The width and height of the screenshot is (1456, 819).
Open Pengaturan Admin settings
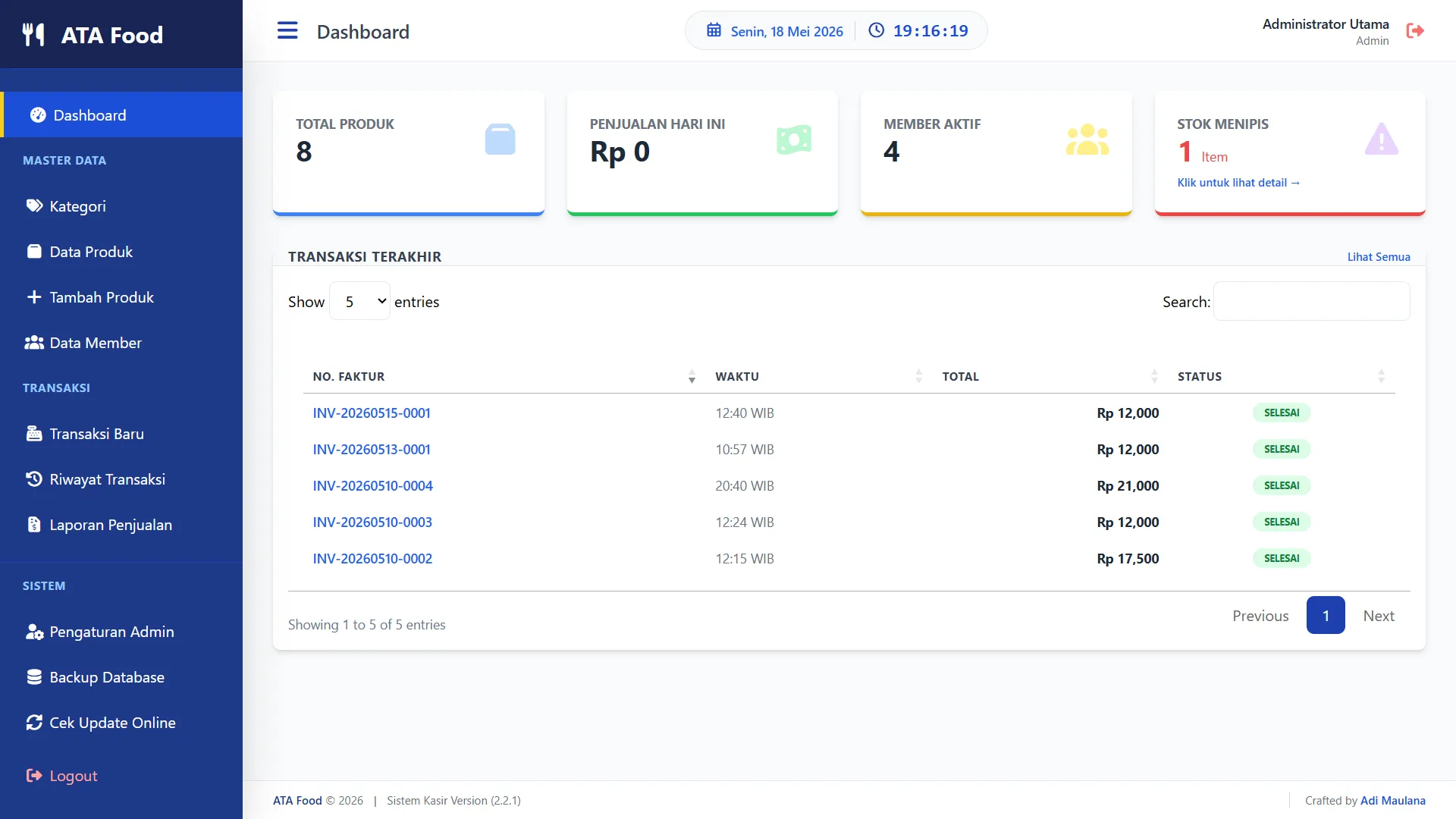[x=121, y=632]
